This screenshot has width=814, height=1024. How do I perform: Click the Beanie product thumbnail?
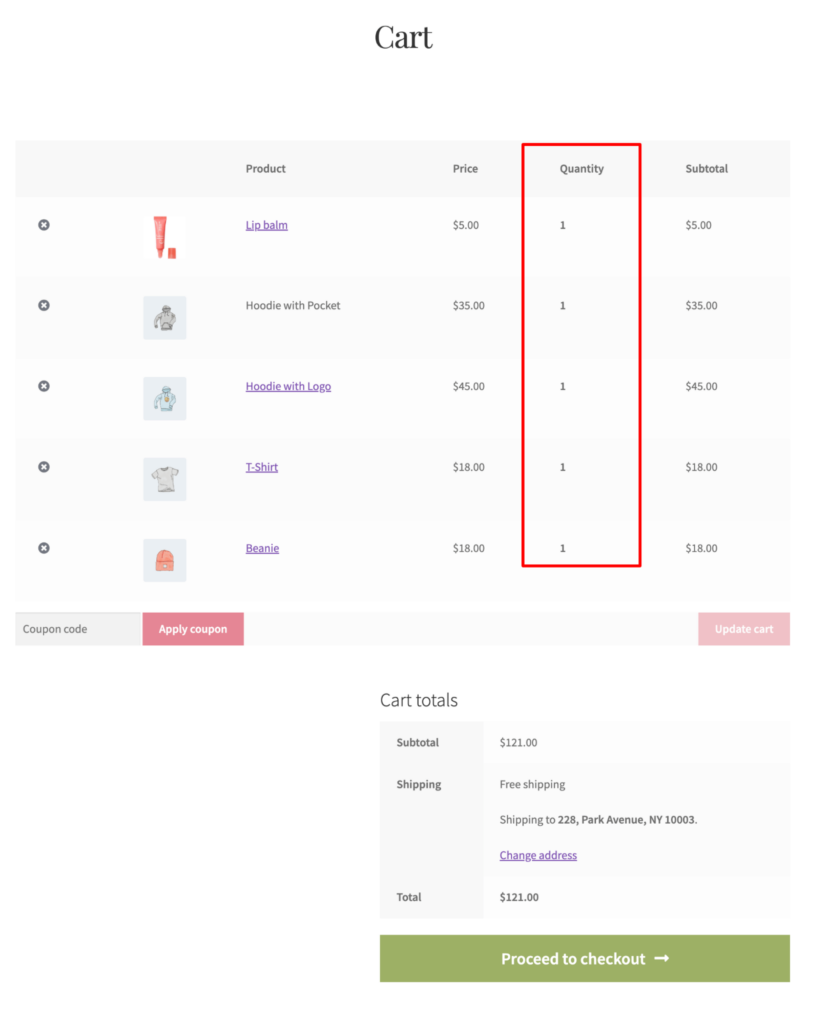click(164, 559)
